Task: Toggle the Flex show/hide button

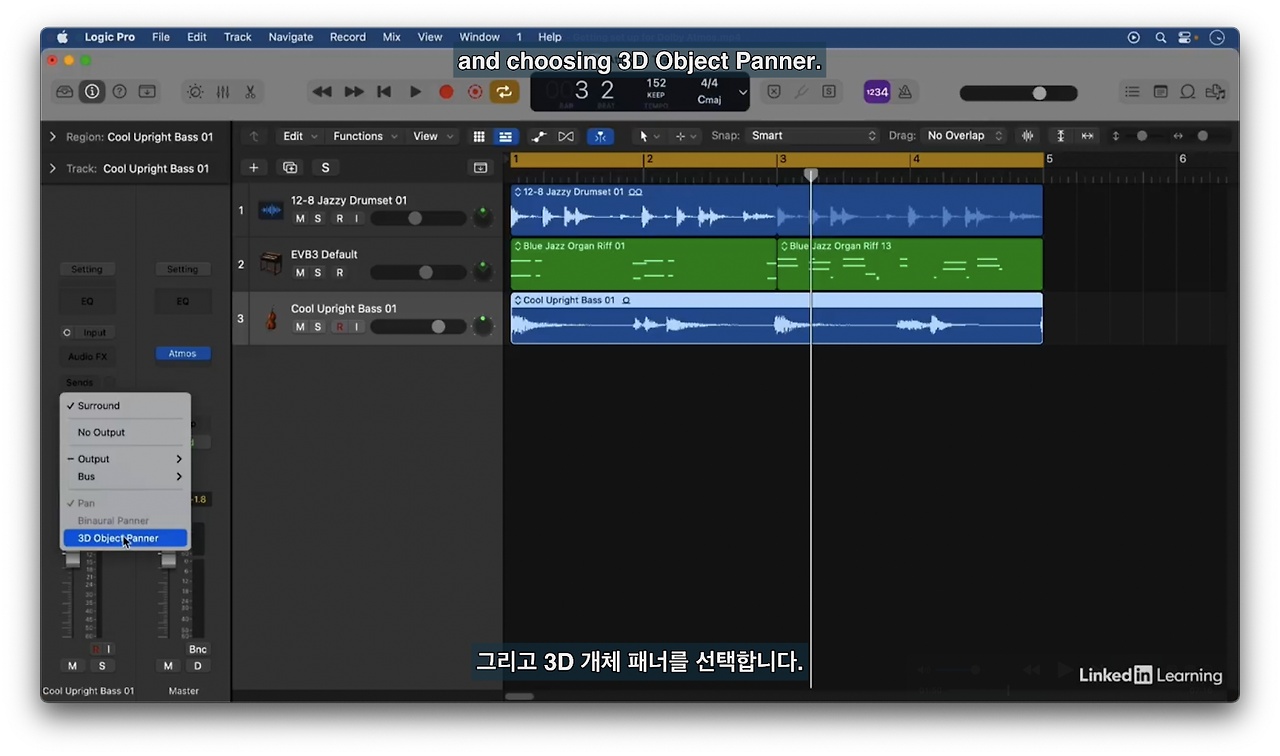Action: [566, 136]
